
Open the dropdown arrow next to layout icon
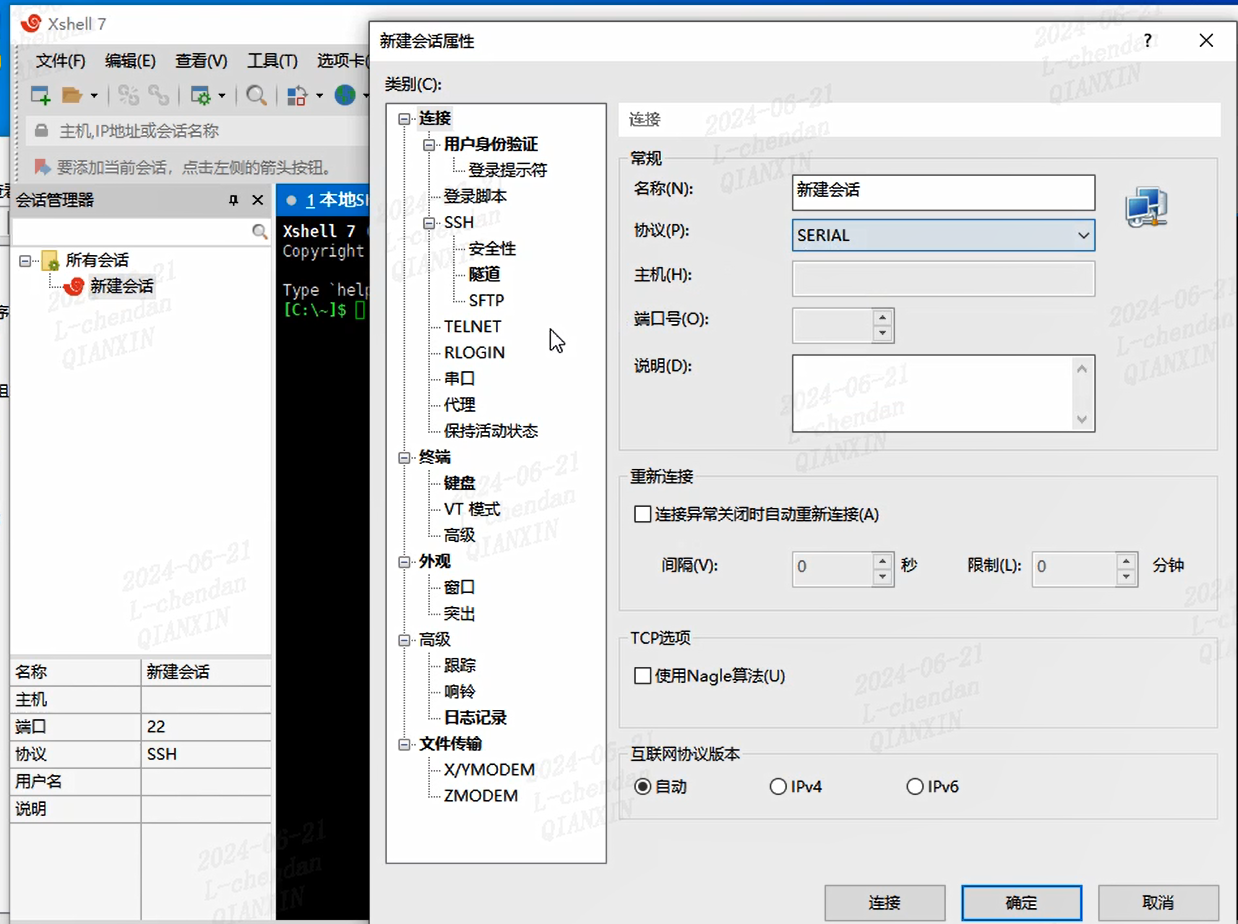tap(319, 96)
